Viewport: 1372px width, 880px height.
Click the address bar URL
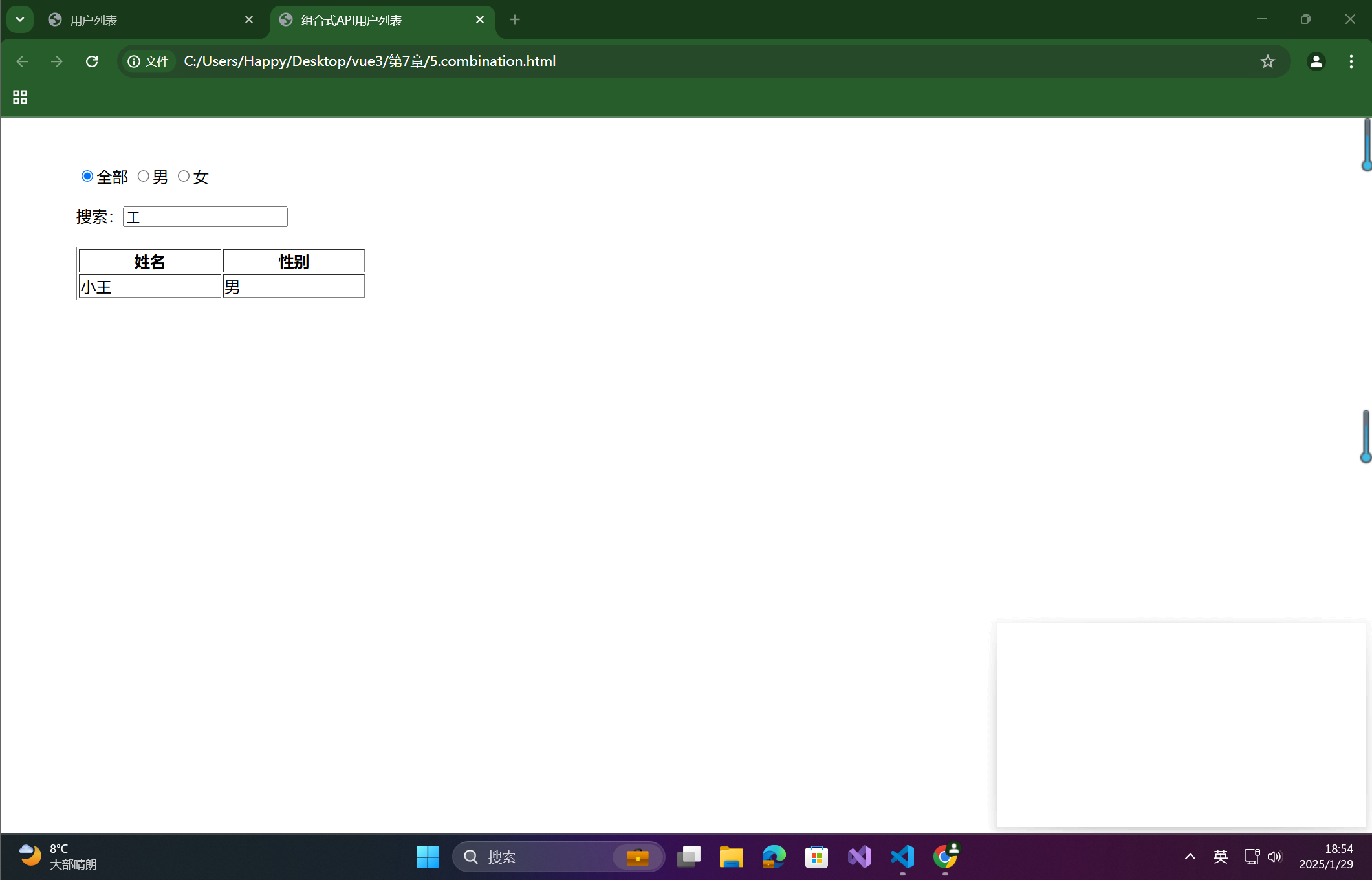[370, 61]
